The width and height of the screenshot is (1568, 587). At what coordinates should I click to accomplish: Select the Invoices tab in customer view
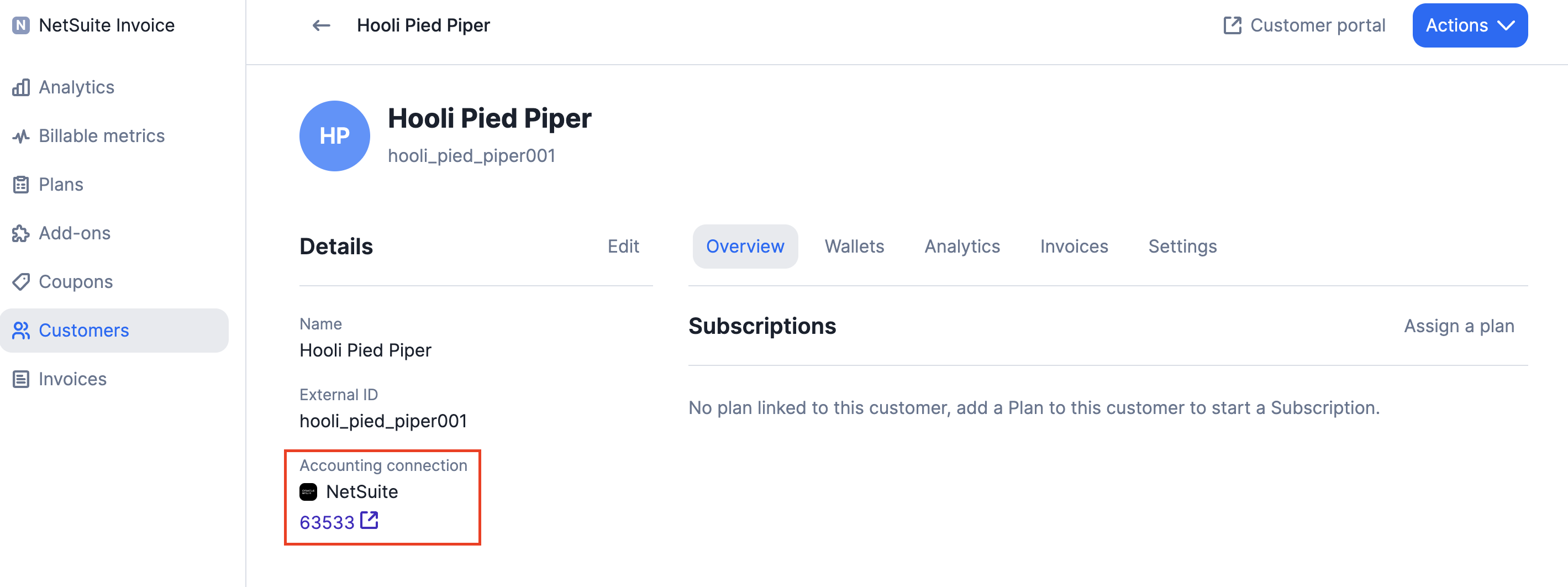[x=1074, y=247]
